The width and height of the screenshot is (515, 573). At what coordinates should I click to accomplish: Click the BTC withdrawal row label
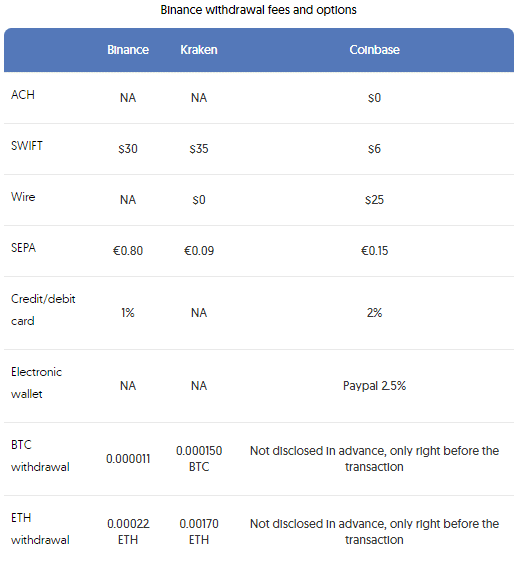pos(40,456)
